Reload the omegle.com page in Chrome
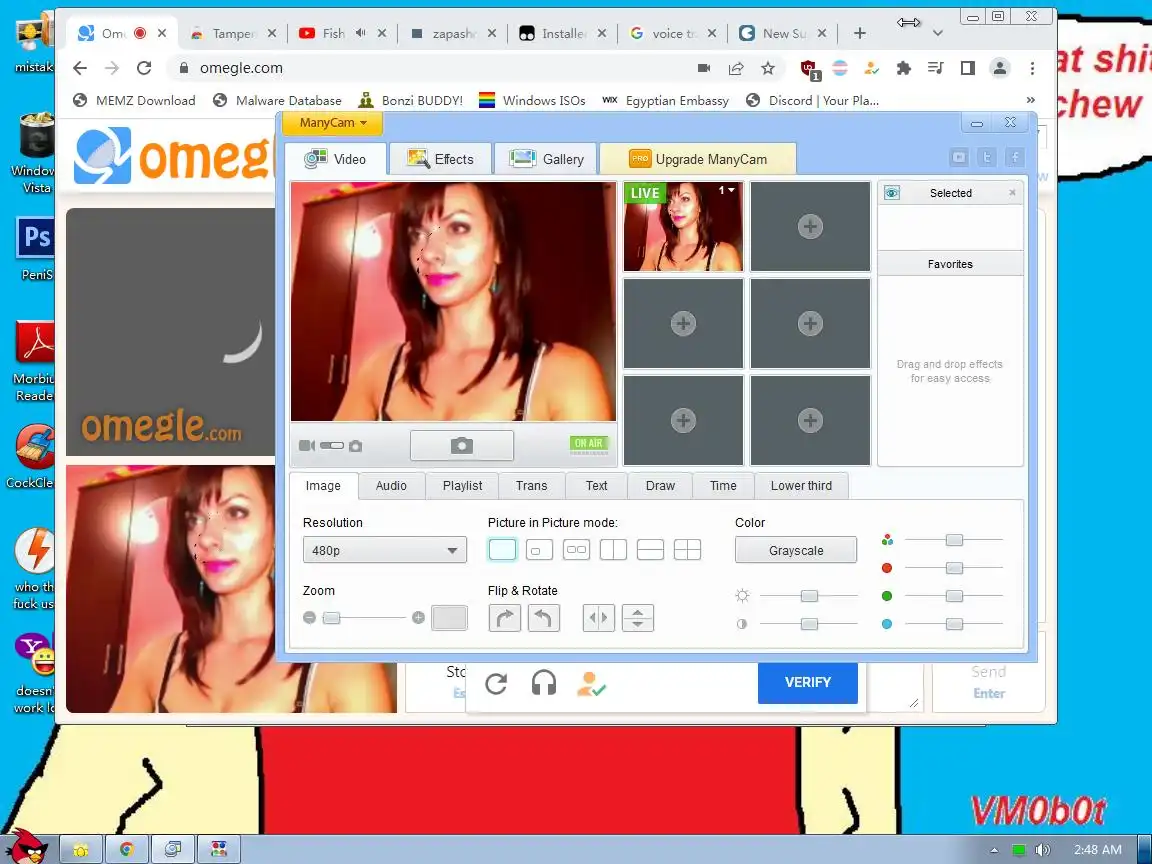 144,68
